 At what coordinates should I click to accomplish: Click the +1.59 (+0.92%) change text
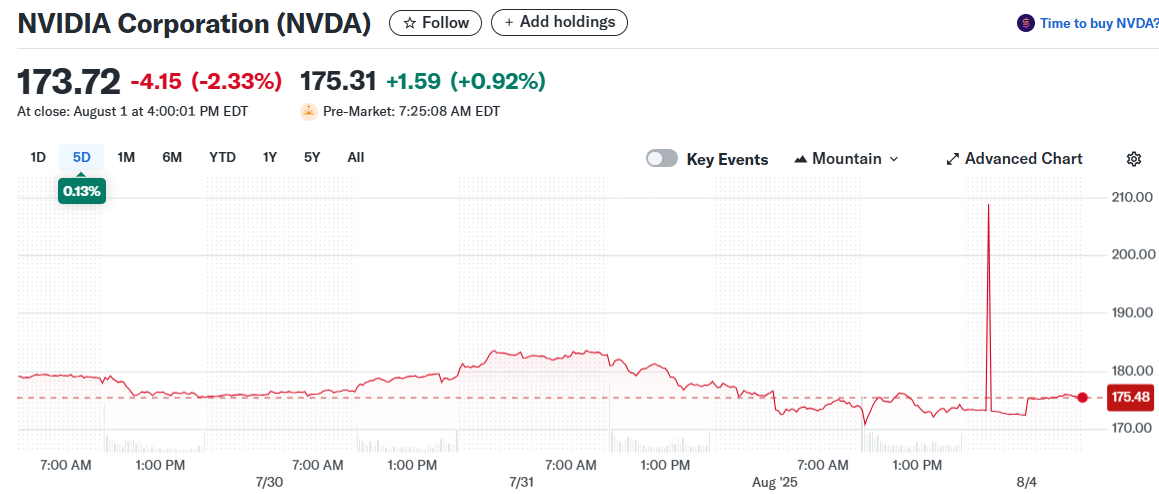[466, 81]
